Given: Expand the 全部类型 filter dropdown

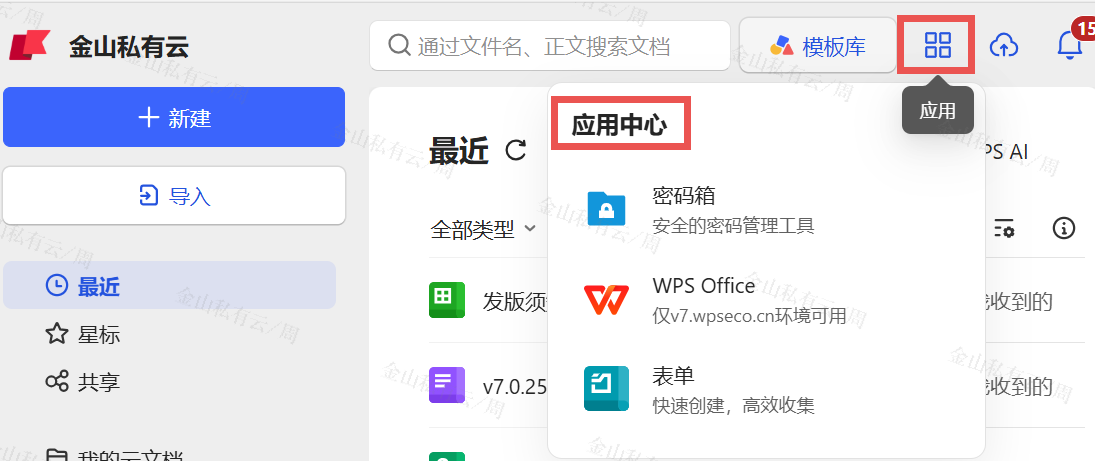Looking at the screenshot, I should [x=483, y=228].
